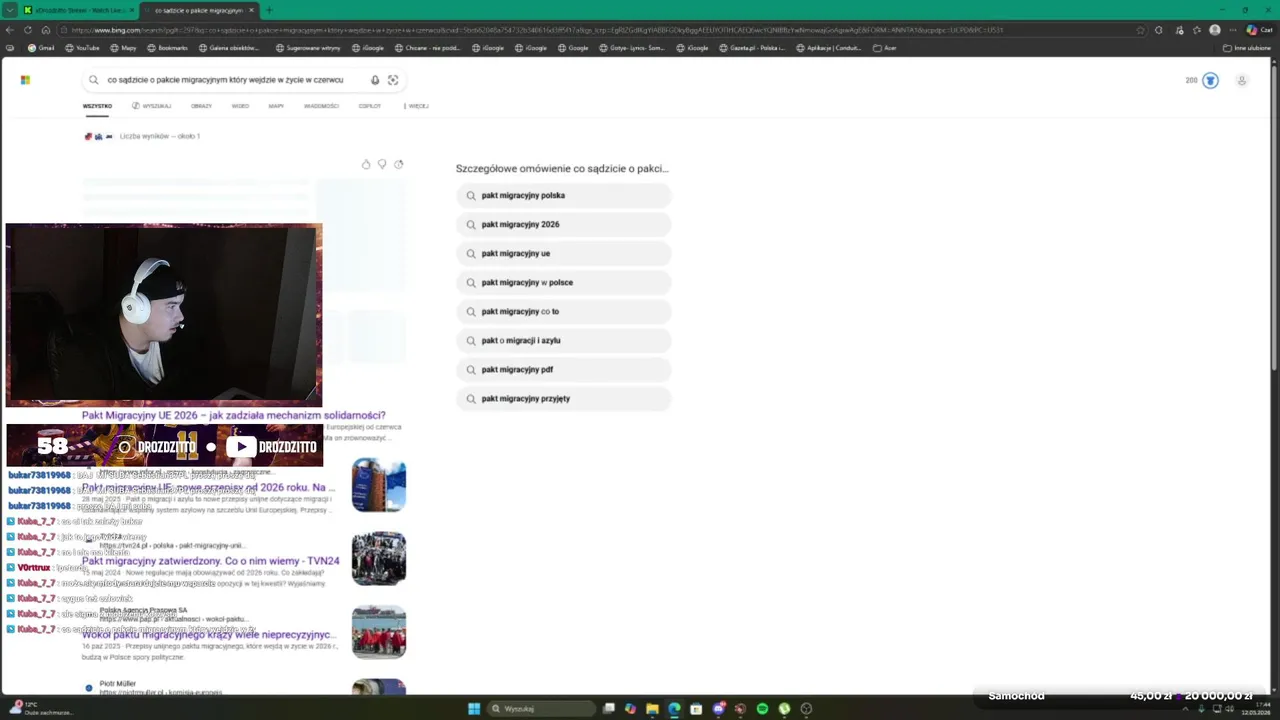
Task: Expand the WIĘCEJ search filter menu
Action: (416, 106)
